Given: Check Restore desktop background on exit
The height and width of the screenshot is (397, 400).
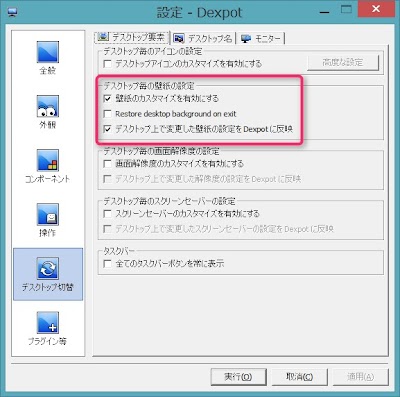Looking at the screenshot, I should pos(107,114).
